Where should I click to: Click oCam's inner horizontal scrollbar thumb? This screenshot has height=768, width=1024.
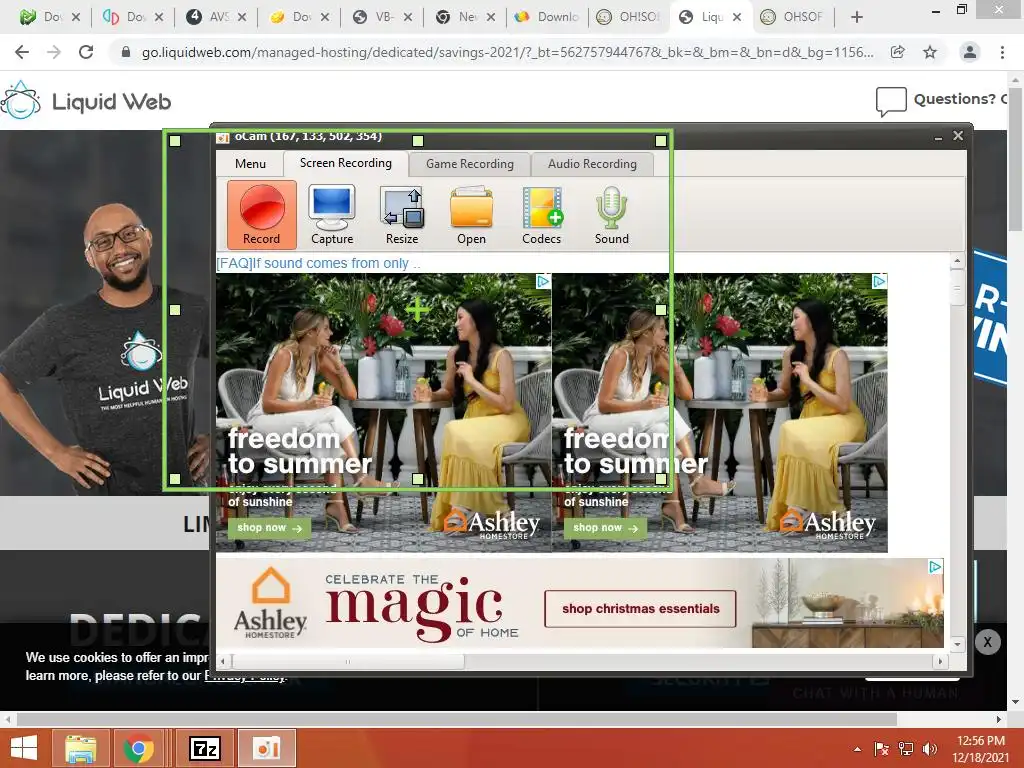pos(347,661)
